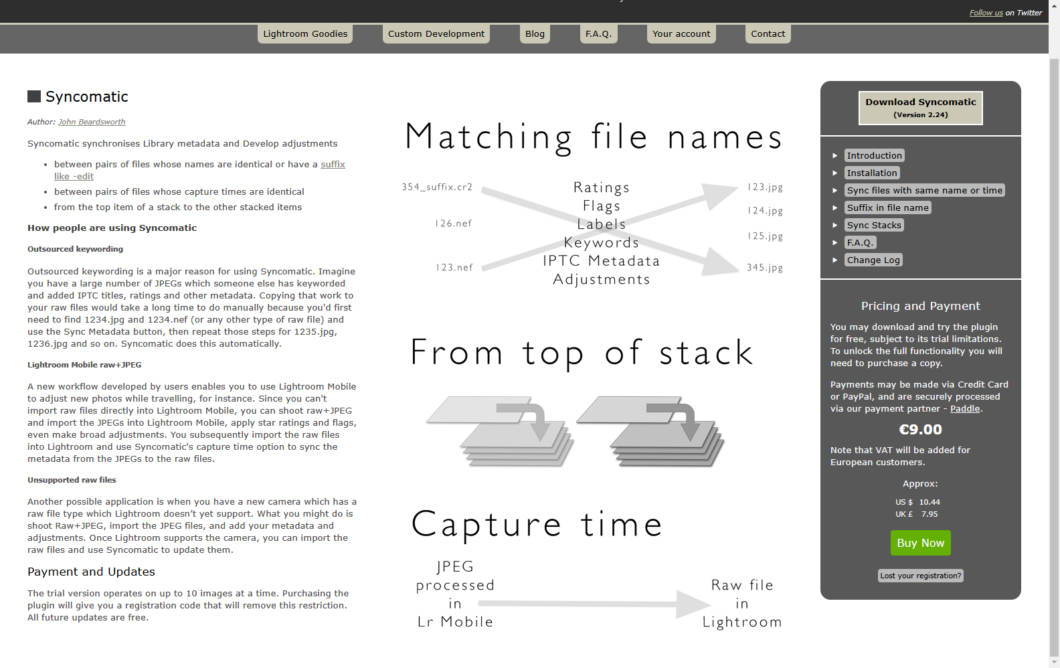Screen dimensions: 1060x668
Task: Open the Paddle payment partner link
Action: (x=965, y=409)
